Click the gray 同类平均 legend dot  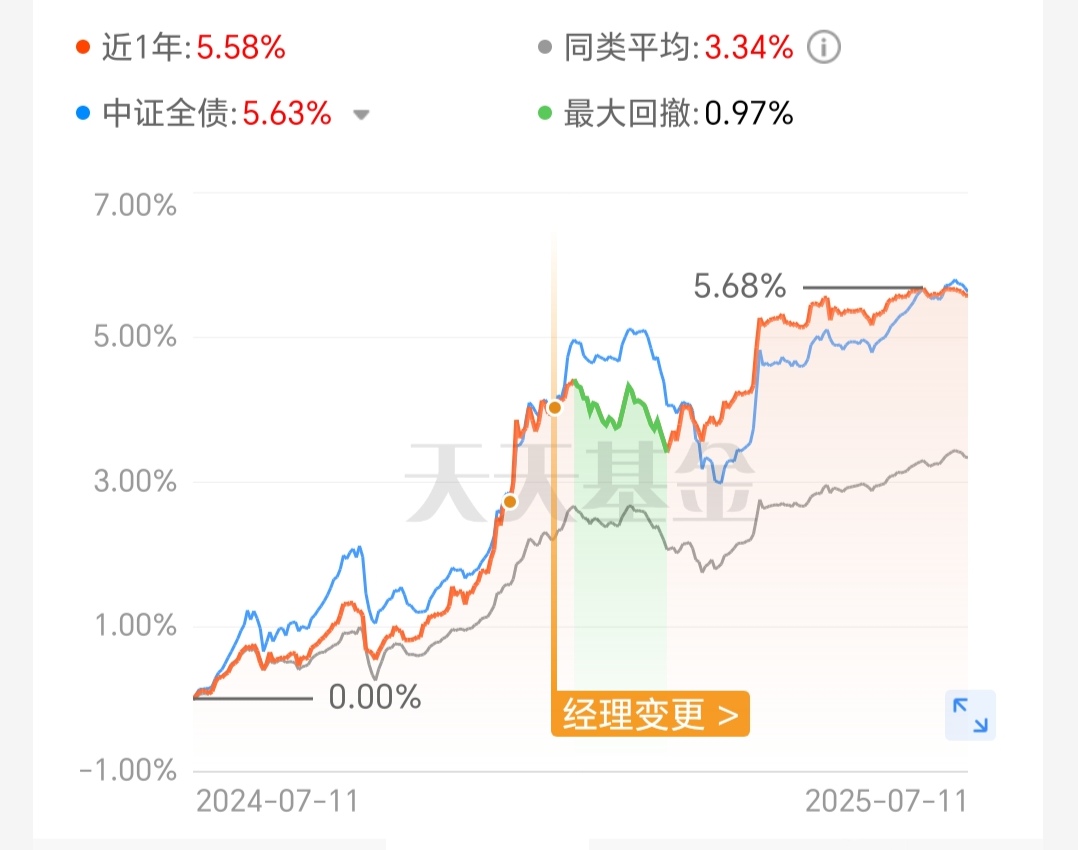coord(544,47)
